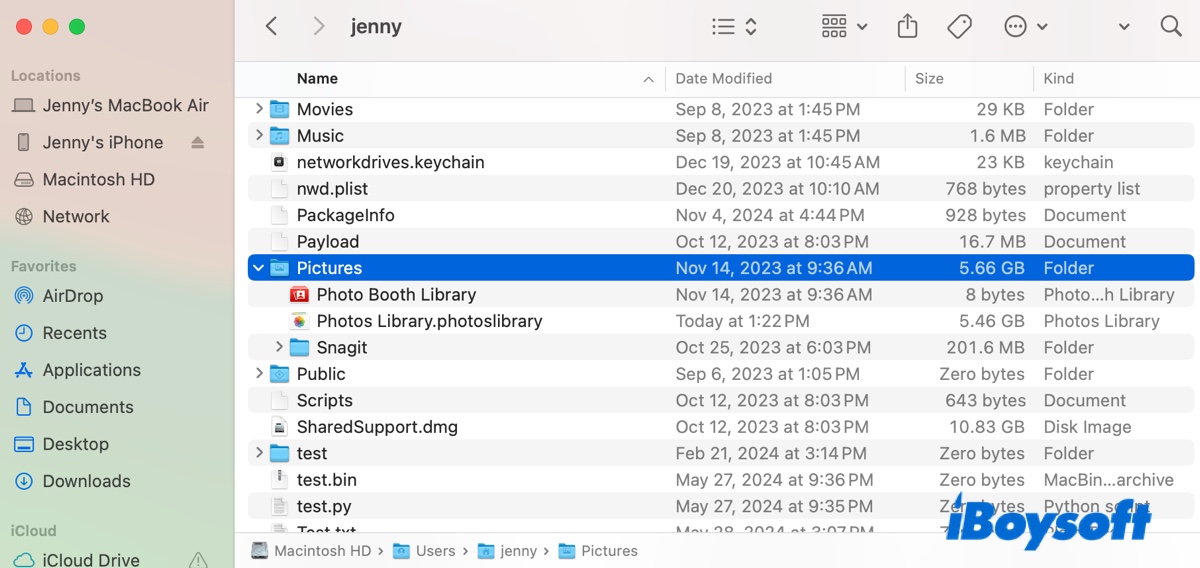
Task: Select the SharedSupport.dmg disk image icon
Action: click(279, 427)
